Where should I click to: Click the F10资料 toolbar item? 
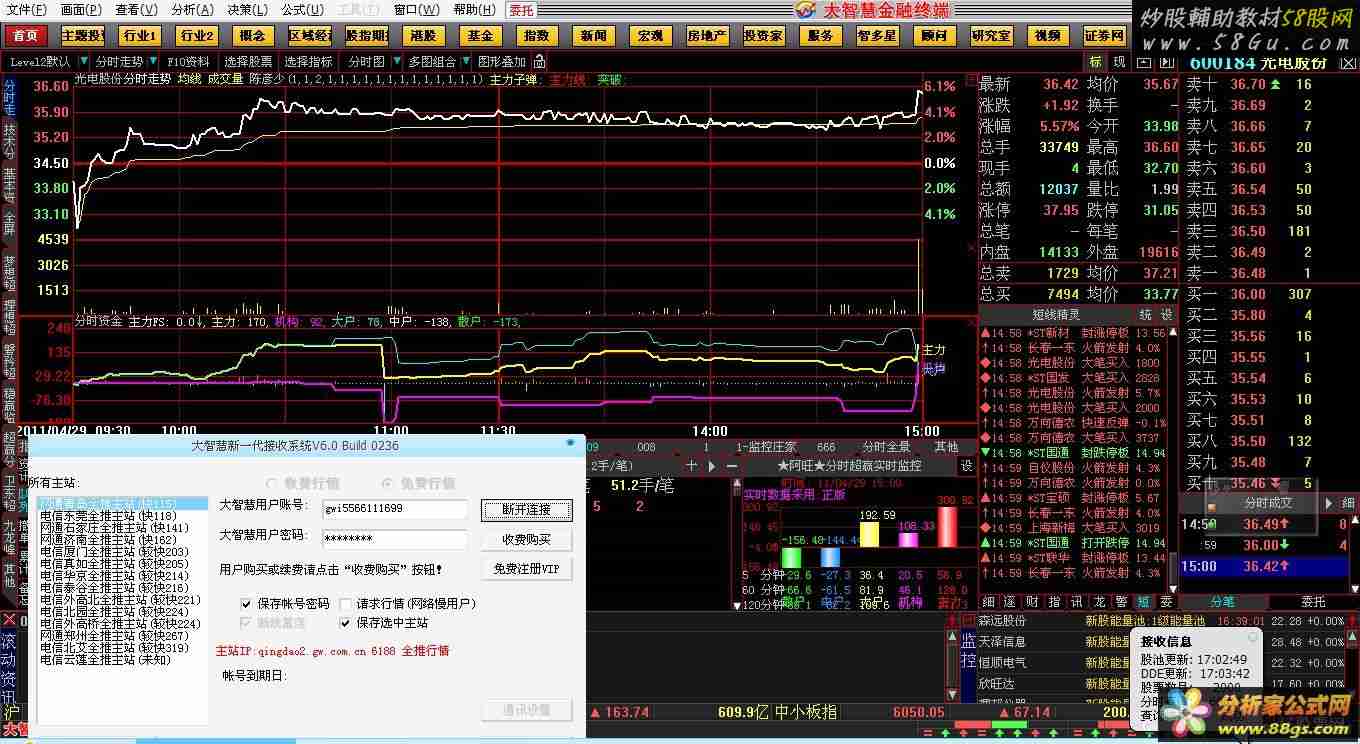click(189, 62)
